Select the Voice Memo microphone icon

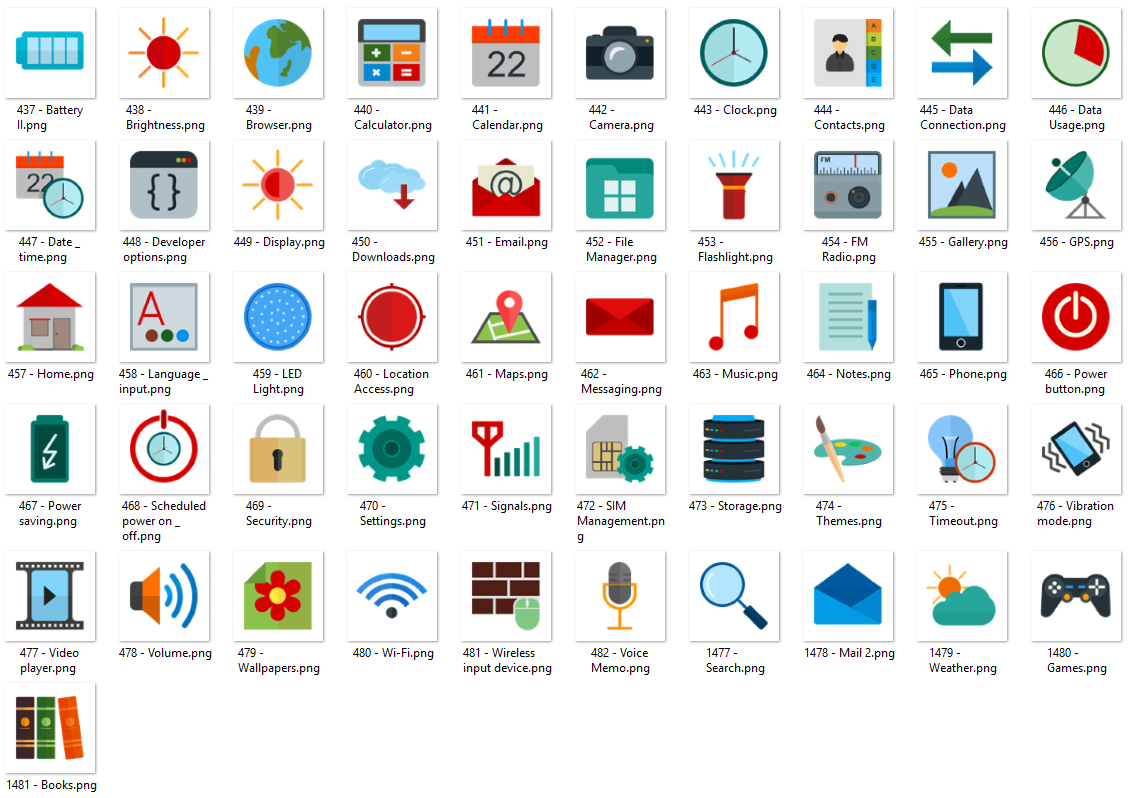[x=620, y=596]
